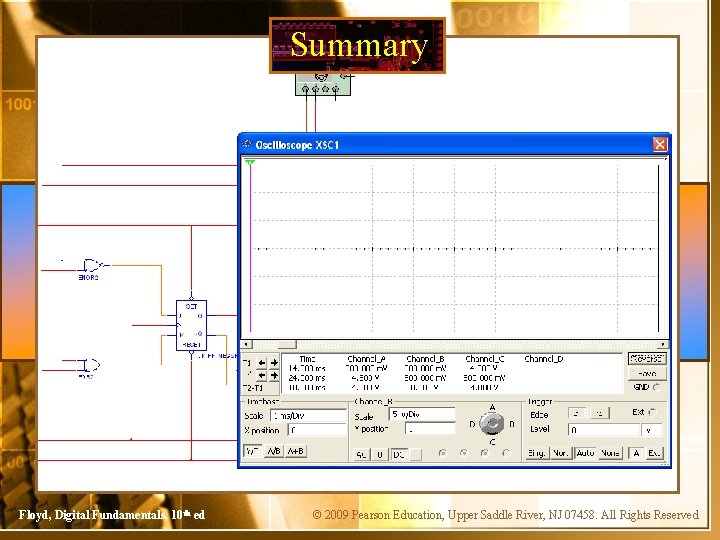The width and height of the screenshot is (720, 540).
Task: Click the Timebase Scale field
Action: pos(308,416)
